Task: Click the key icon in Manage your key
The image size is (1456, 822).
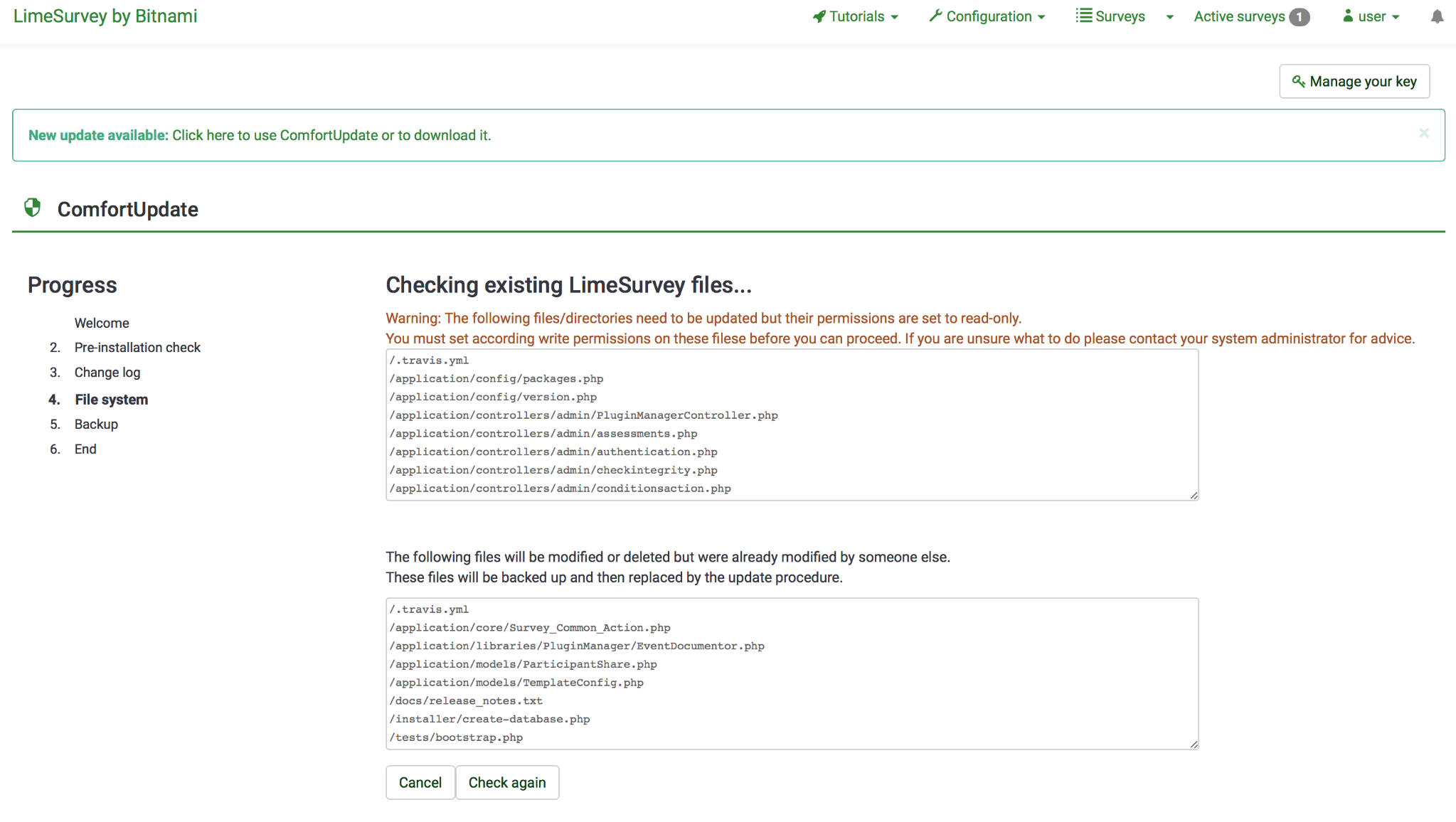Action: [x=1298, y=82]
